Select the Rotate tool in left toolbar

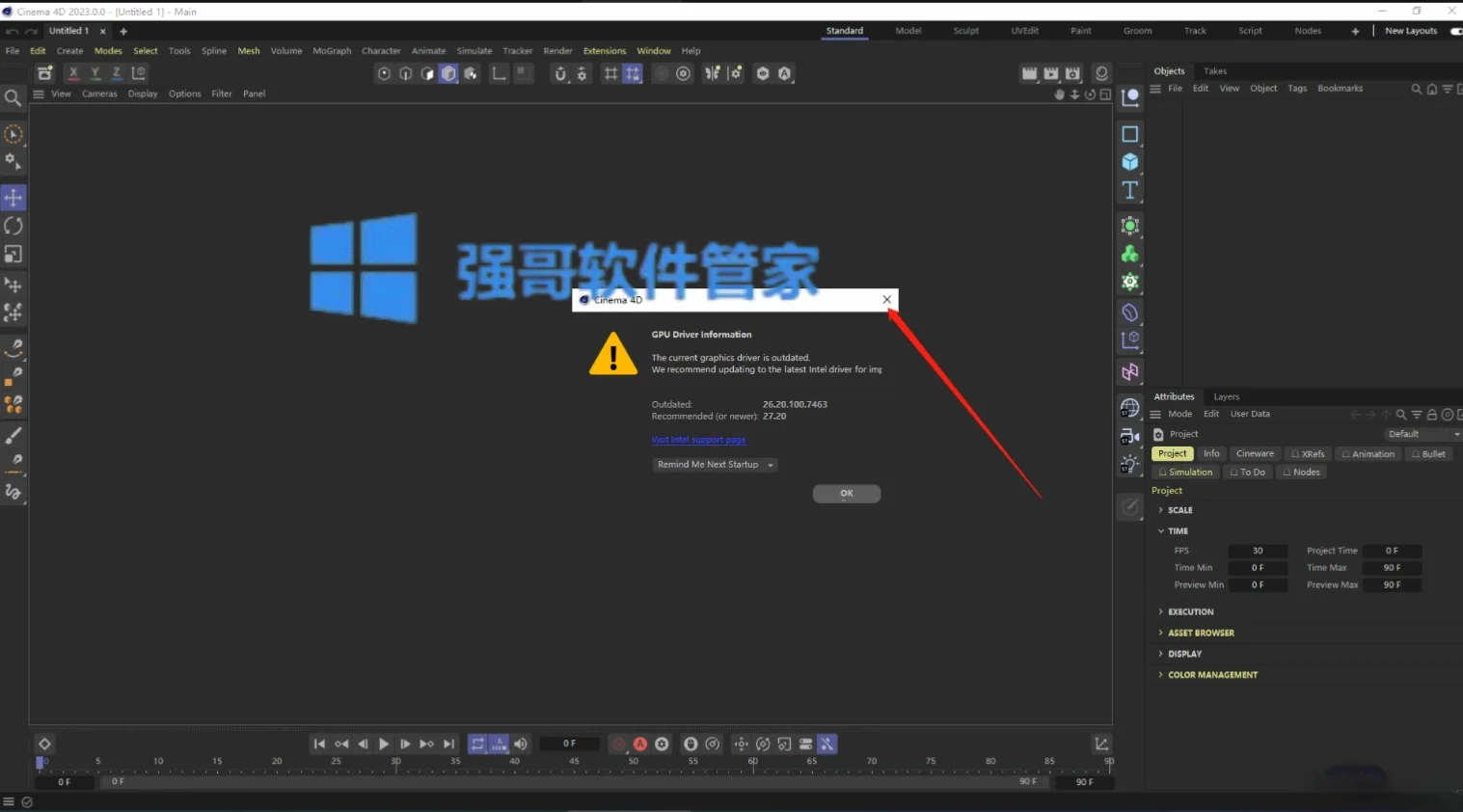[x=14, y=226]
